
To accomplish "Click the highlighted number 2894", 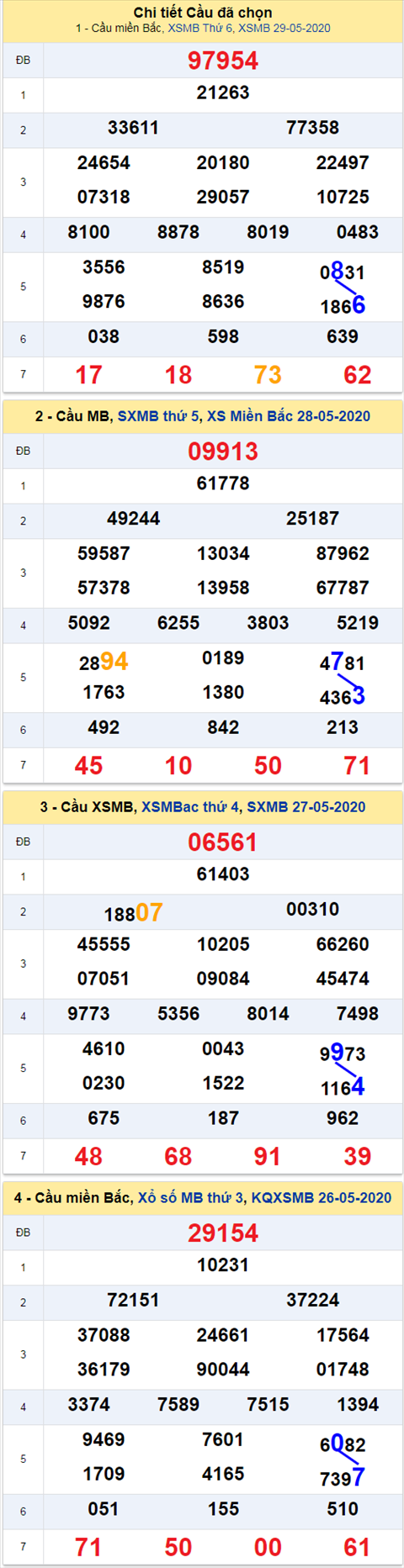I will click(104, 662).
